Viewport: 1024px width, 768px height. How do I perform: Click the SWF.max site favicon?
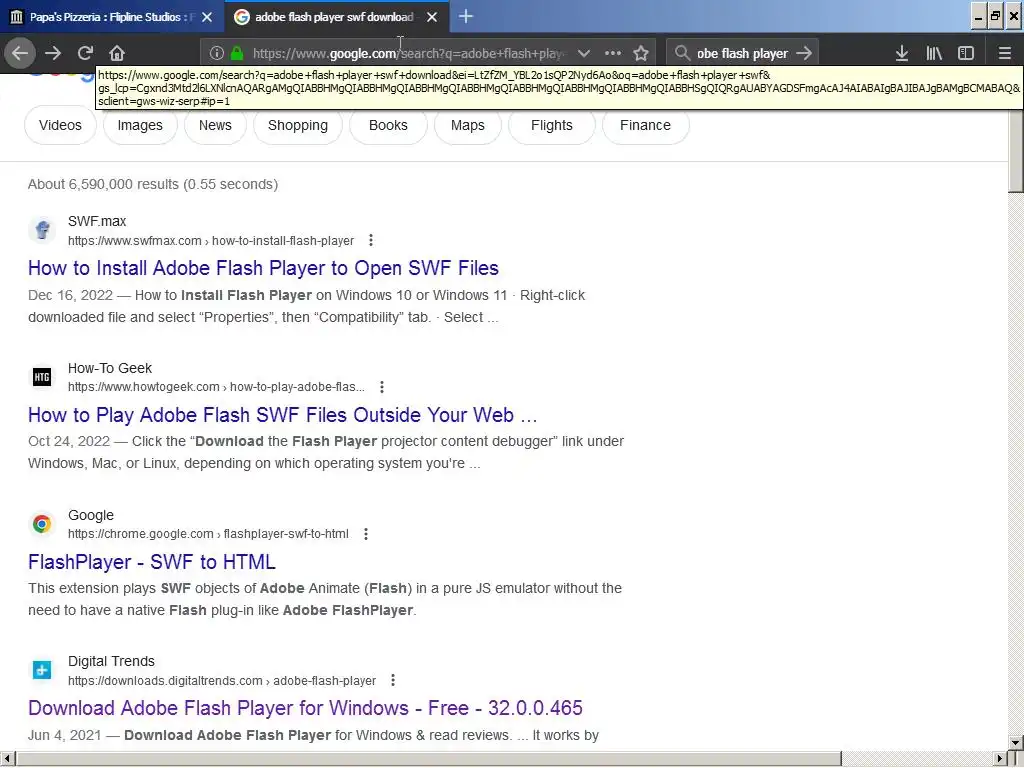tap(42, 230)
